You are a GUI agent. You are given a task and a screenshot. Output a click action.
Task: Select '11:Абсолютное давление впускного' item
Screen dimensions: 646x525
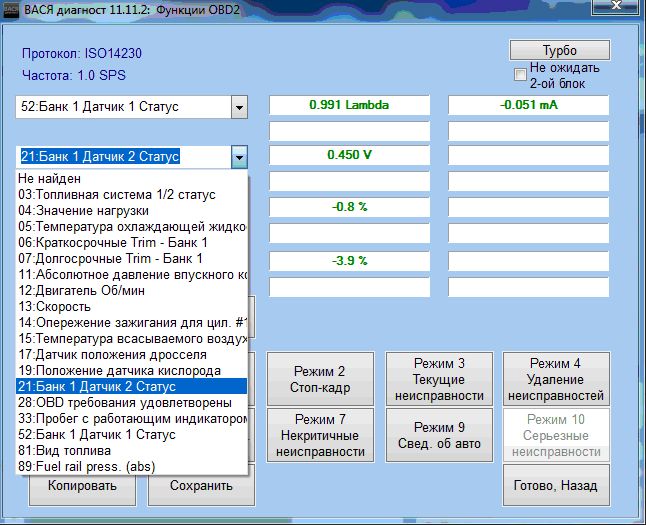point(132,274)
